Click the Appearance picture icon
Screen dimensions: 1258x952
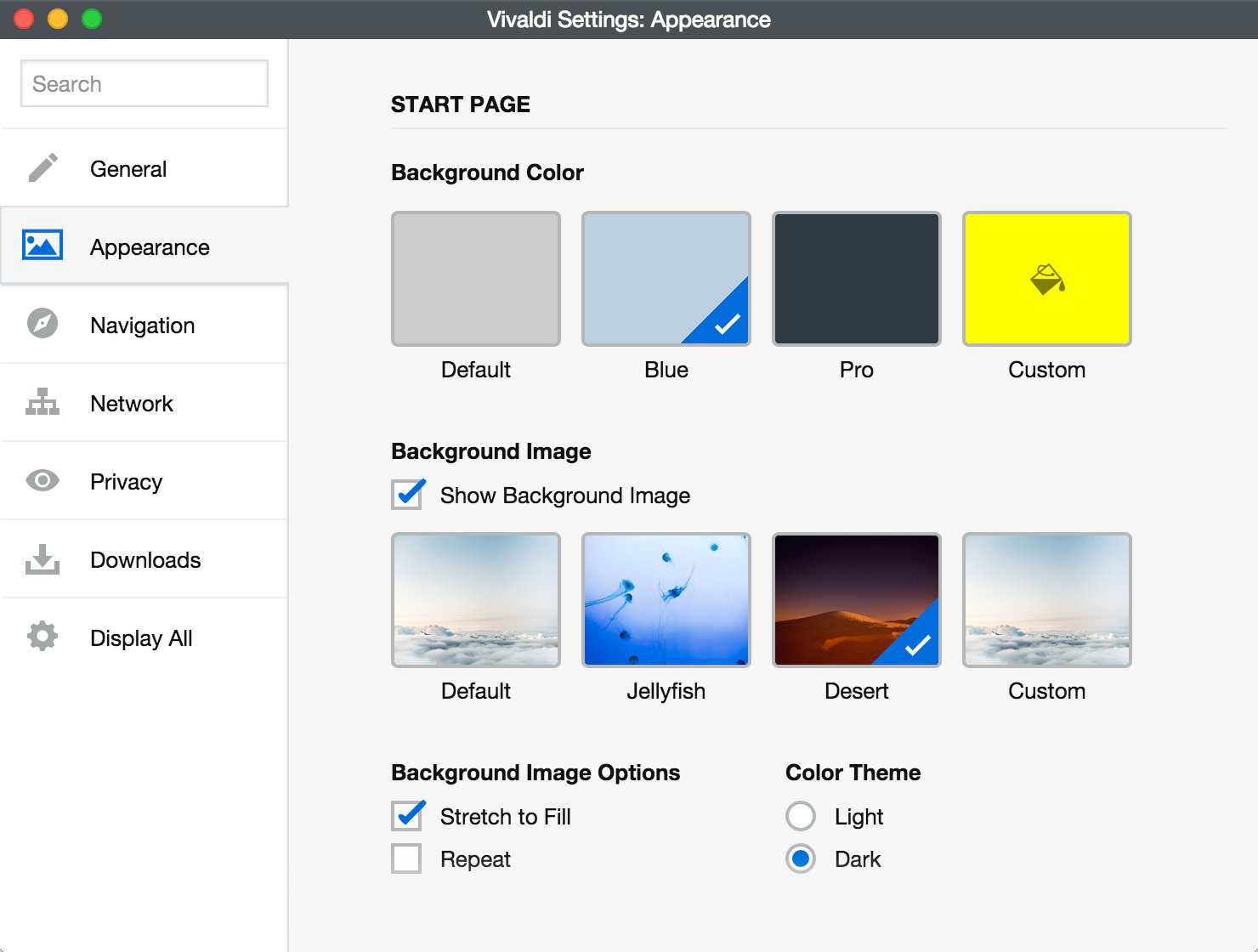[x=42, y=245]
